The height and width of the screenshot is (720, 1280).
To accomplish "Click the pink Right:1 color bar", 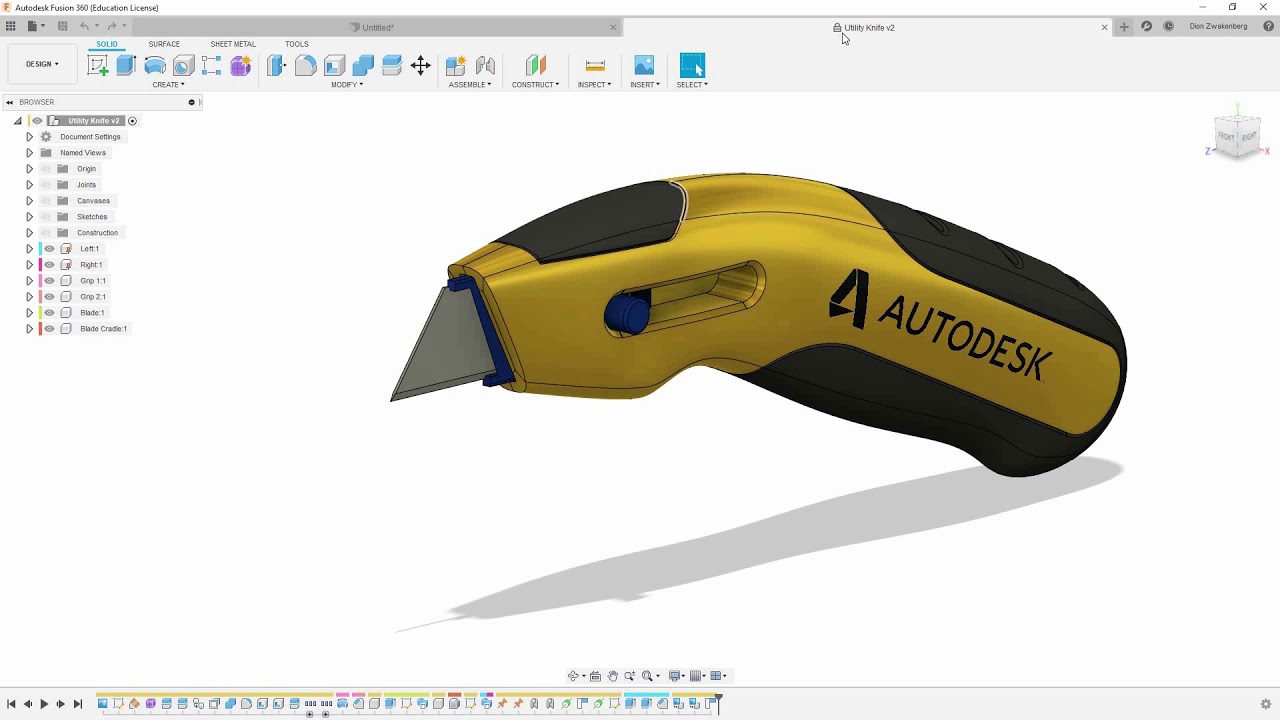I will (39, 265).
